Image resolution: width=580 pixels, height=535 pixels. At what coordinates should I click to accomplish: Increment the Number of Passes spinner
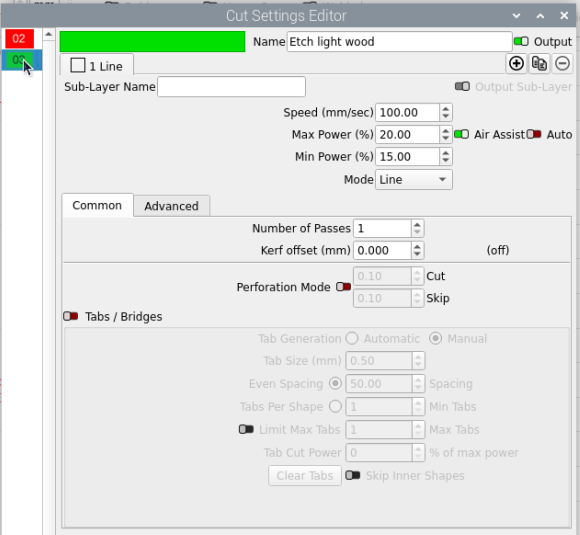(417, 225)
